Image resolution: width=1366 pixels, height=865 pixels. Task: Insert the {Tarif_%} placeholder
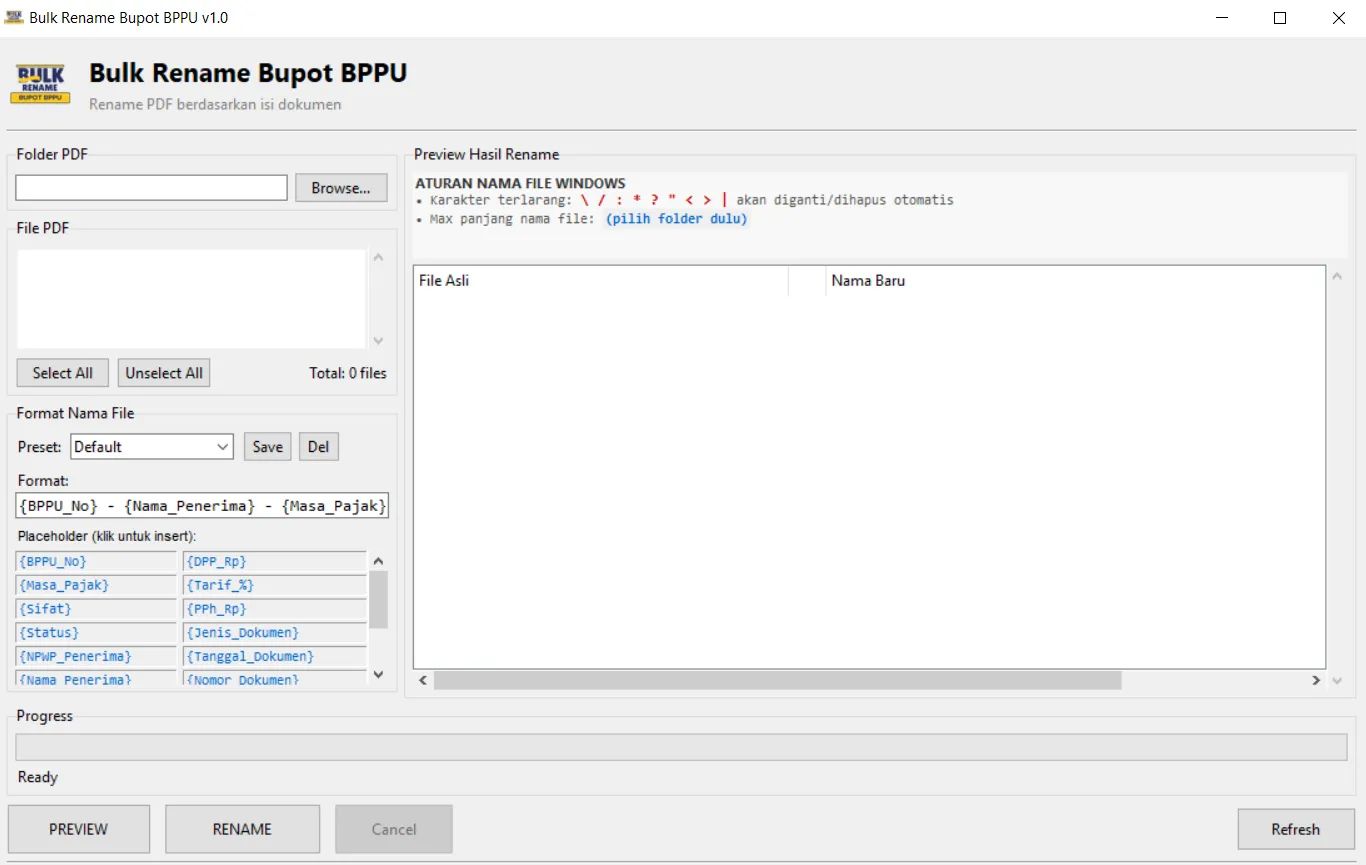pyautogui.click(x=274, y=586)
